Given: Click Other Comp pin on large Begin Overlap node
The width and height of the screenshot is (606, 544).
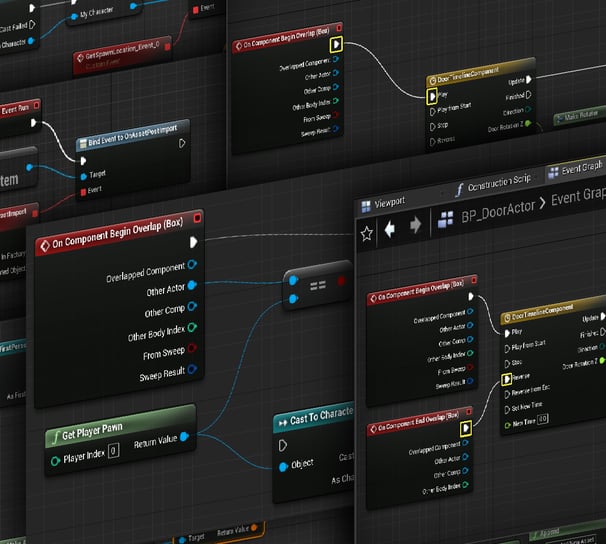Looking at the screenshot, I should pos(192,306).
